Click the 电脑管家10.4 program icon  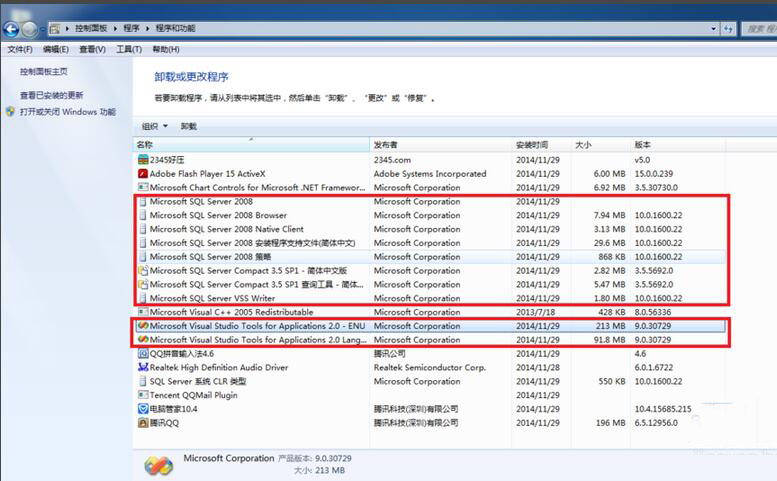point(143,409)
